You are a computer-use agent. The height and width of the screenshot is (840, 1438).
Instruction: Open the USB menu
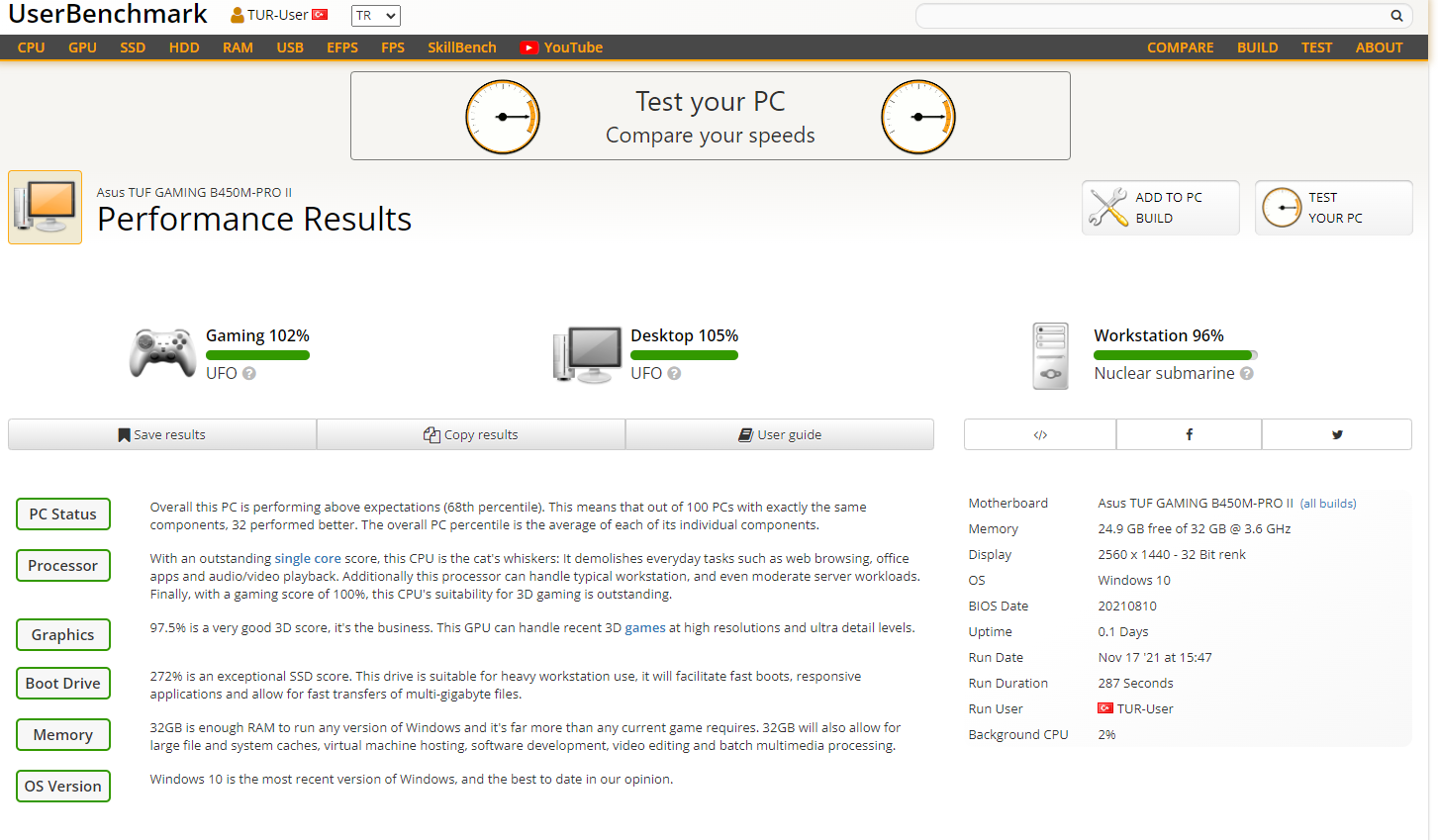(290, 47)
